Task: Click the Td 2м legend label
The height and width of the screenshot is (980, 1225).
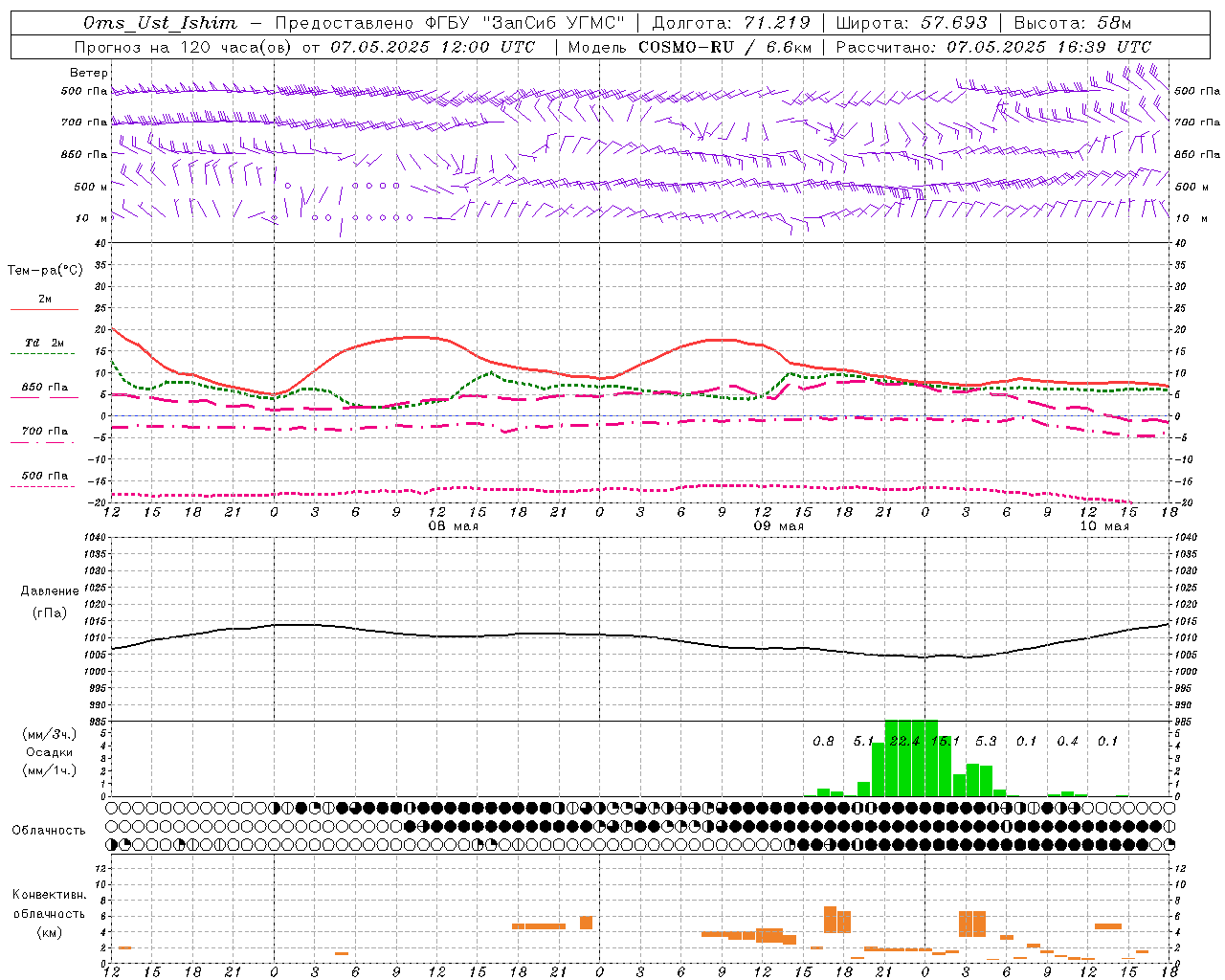Action: 45,343
